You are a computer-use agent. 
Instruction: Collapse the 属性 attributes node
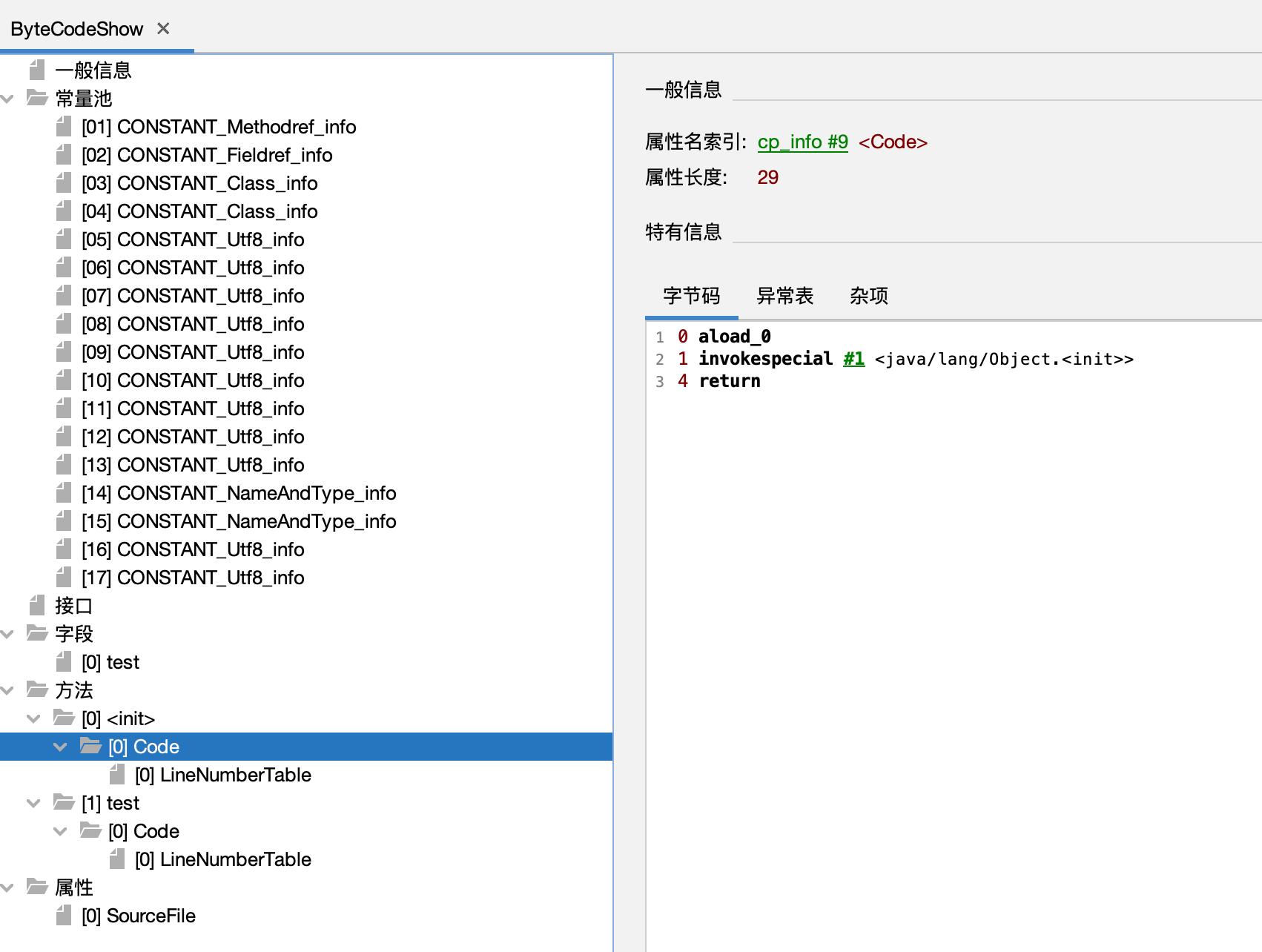pos(8,887)
